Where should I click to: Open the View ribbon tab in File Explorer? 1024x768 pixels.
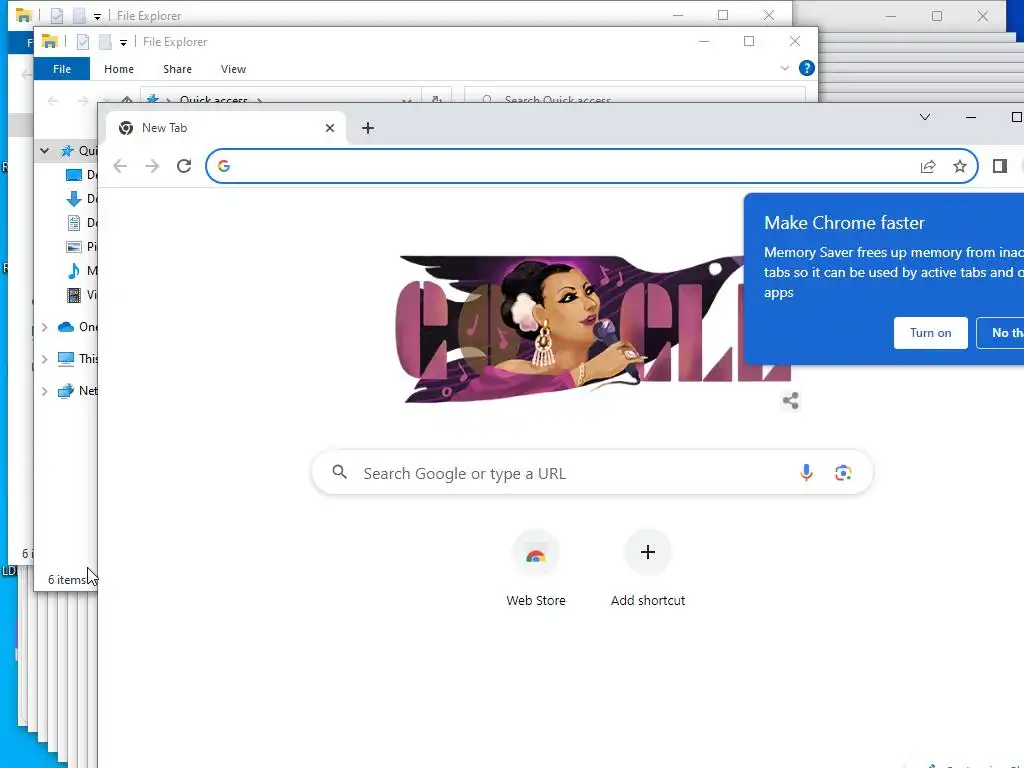click(x=233, y=69)
